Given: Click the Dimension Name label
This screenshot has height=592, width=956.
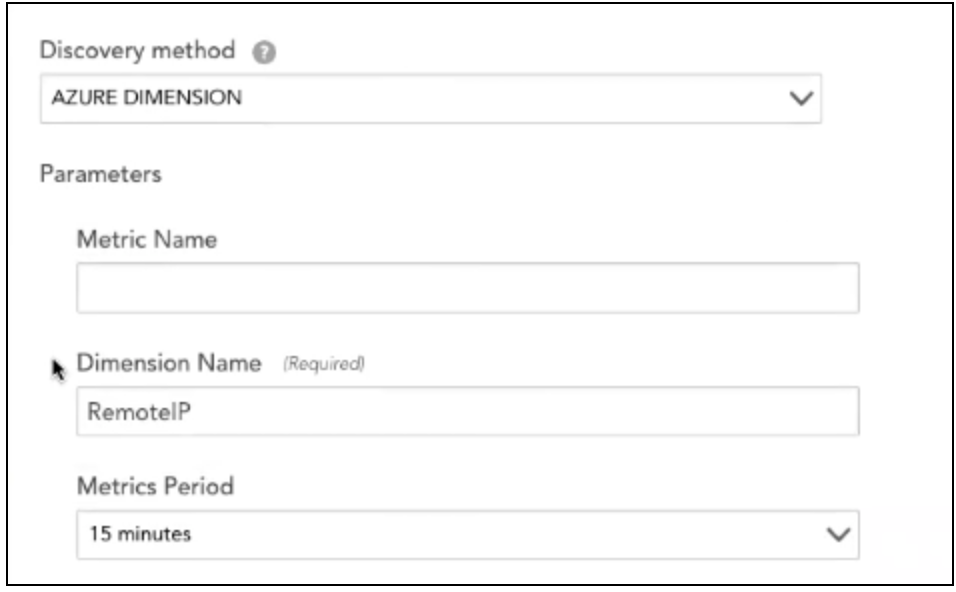Looking at the screenshot, I should pyautogui.click(x=169, y=363).
